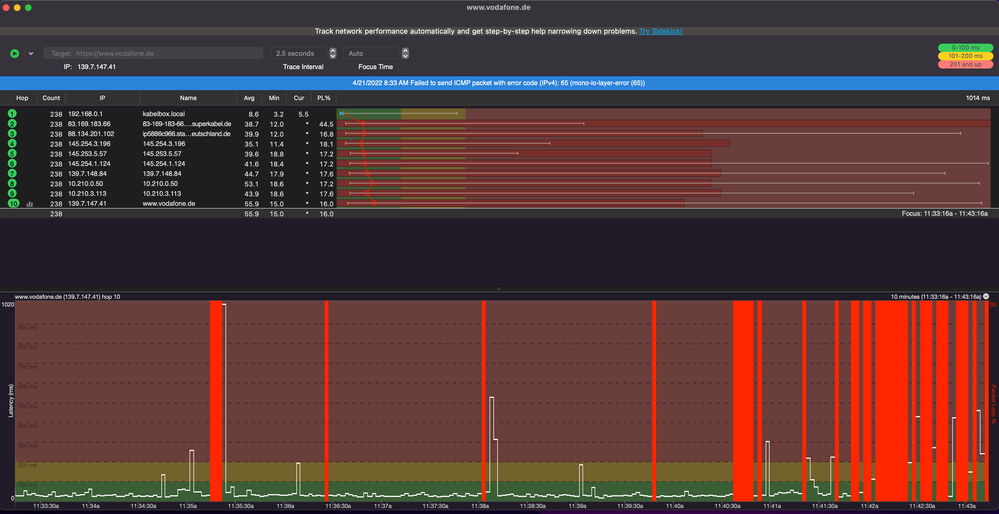
Task: Click the kabelbox.local name cell
Action: tap(164, 113)
